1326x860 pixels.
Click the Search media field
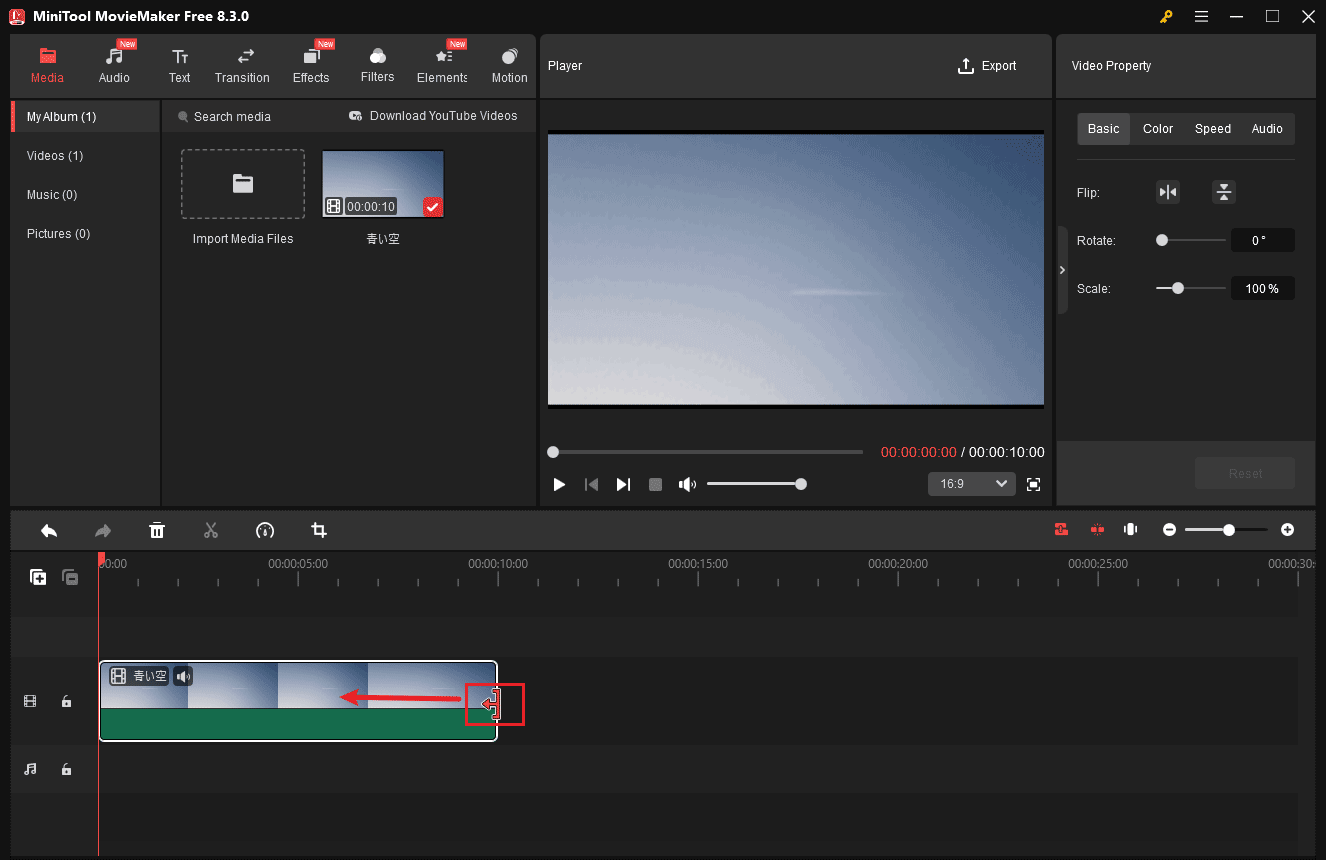(x=232, y=117)
